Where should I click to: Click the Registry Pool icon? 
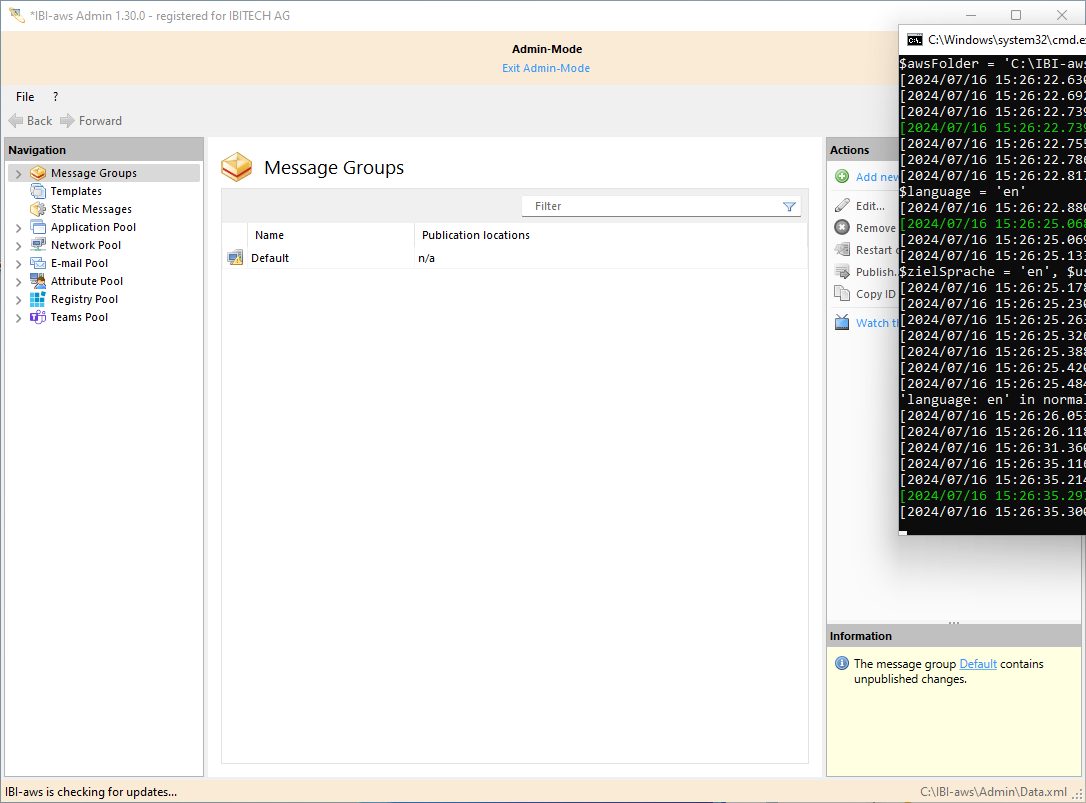click(x=38, y=299)
